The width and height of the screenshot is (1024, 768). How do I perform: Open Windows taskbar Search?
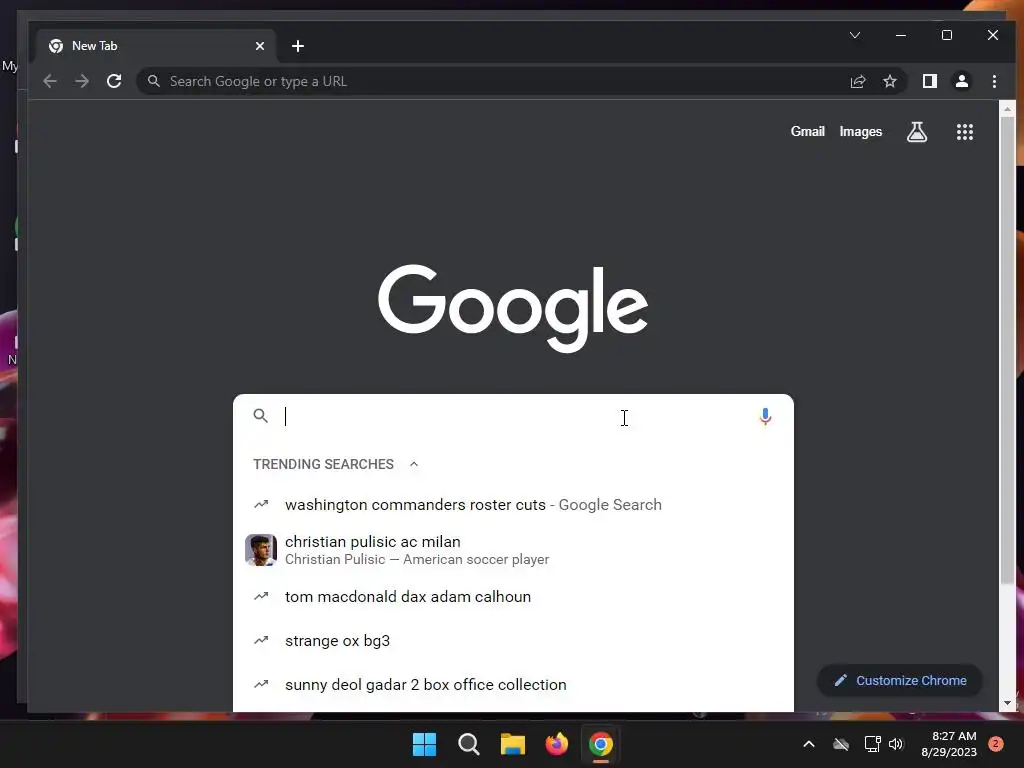468,744
